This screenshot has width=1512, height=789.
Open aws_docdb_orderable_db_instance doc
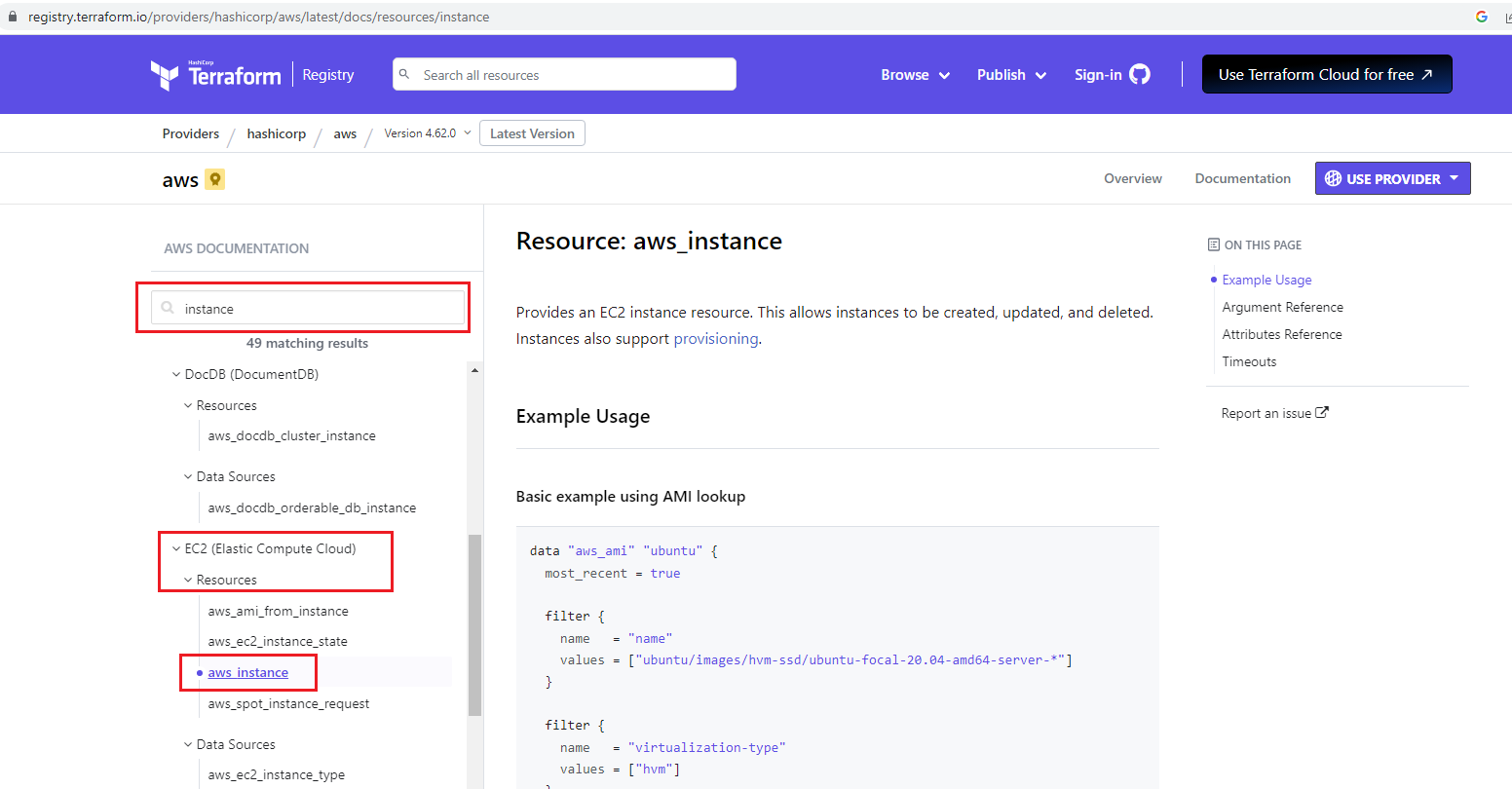pyautogui.click(x=312, y=507)
